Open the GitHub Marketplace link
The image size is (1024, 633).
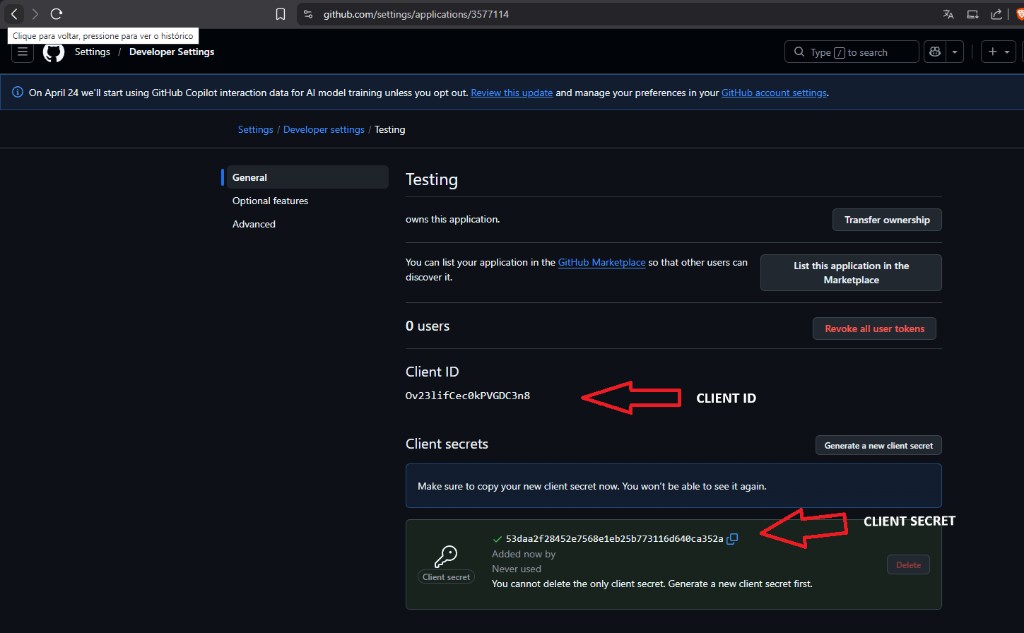point(601,262)
